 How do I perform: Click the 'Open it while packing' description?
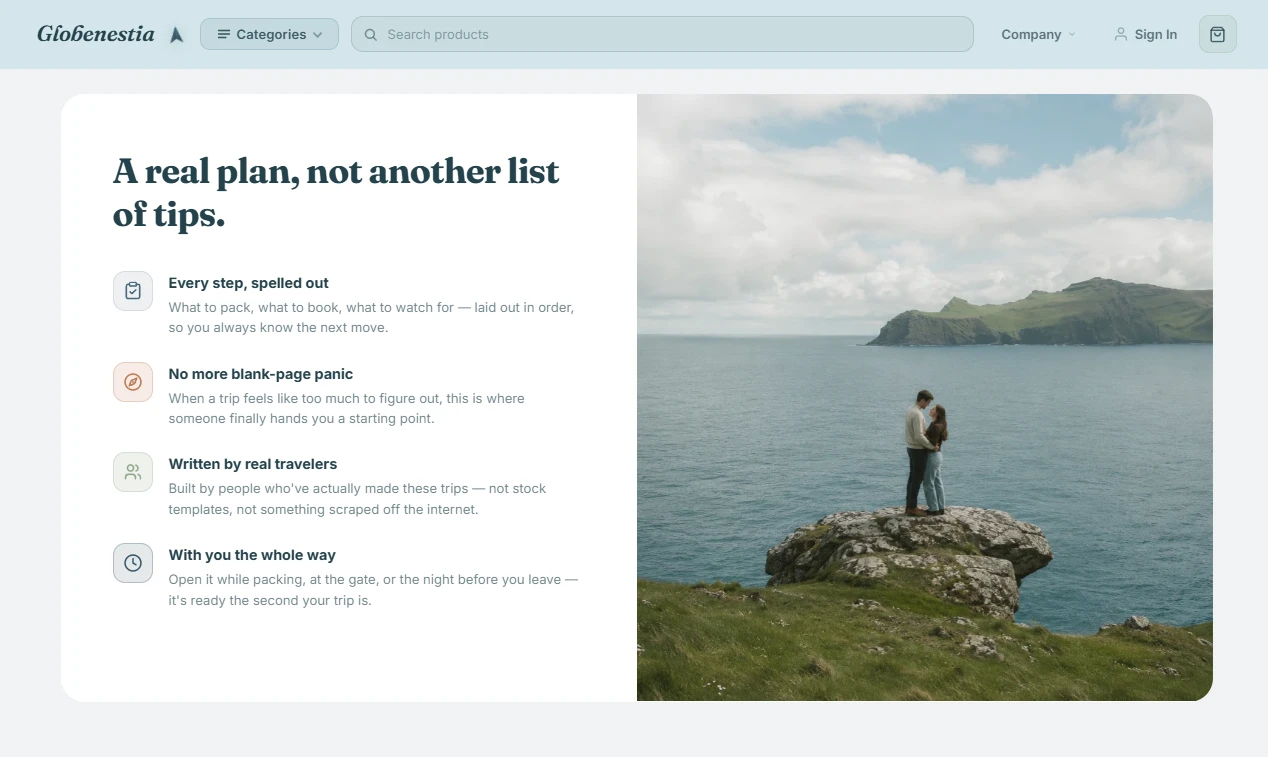click(x=374, y=590)
